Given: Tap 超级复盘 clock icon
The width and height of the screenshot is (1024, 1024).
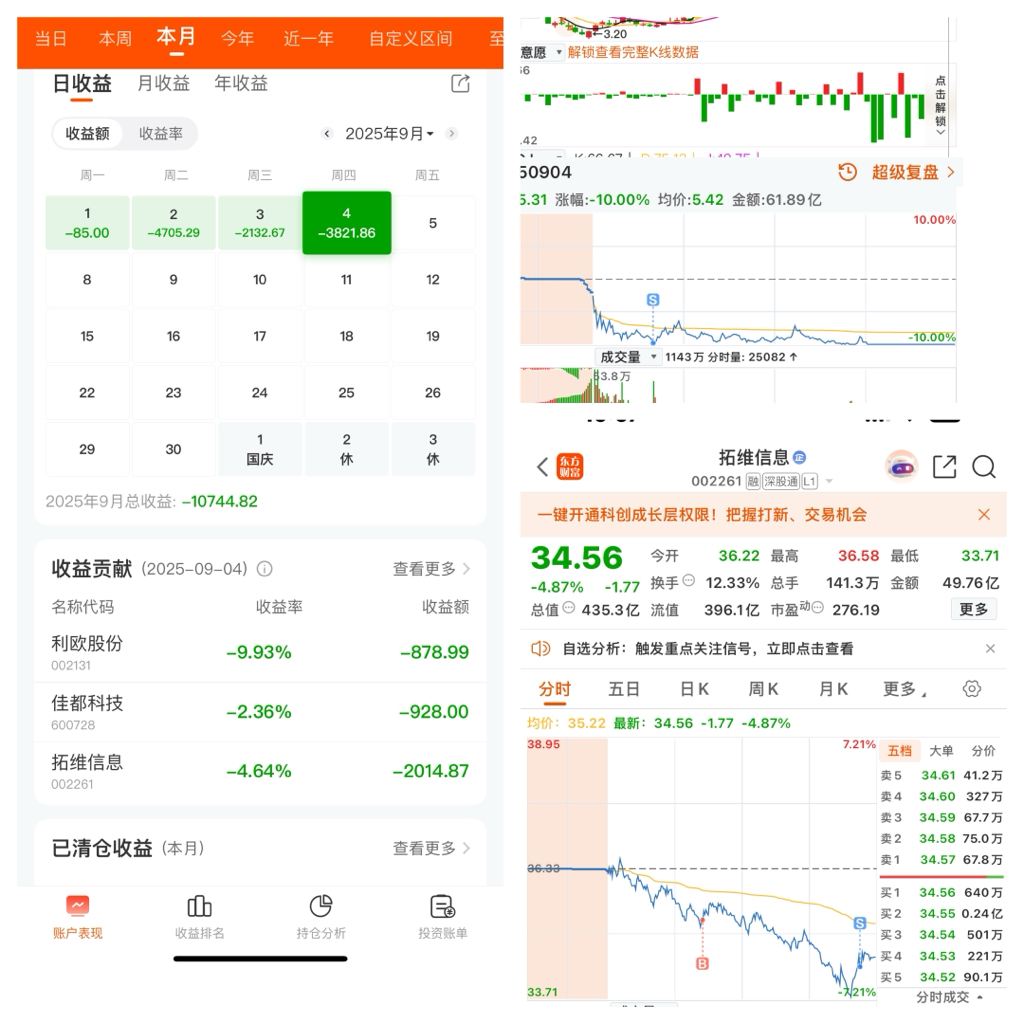Looking at the screenshot, I should tap(847, 172).
